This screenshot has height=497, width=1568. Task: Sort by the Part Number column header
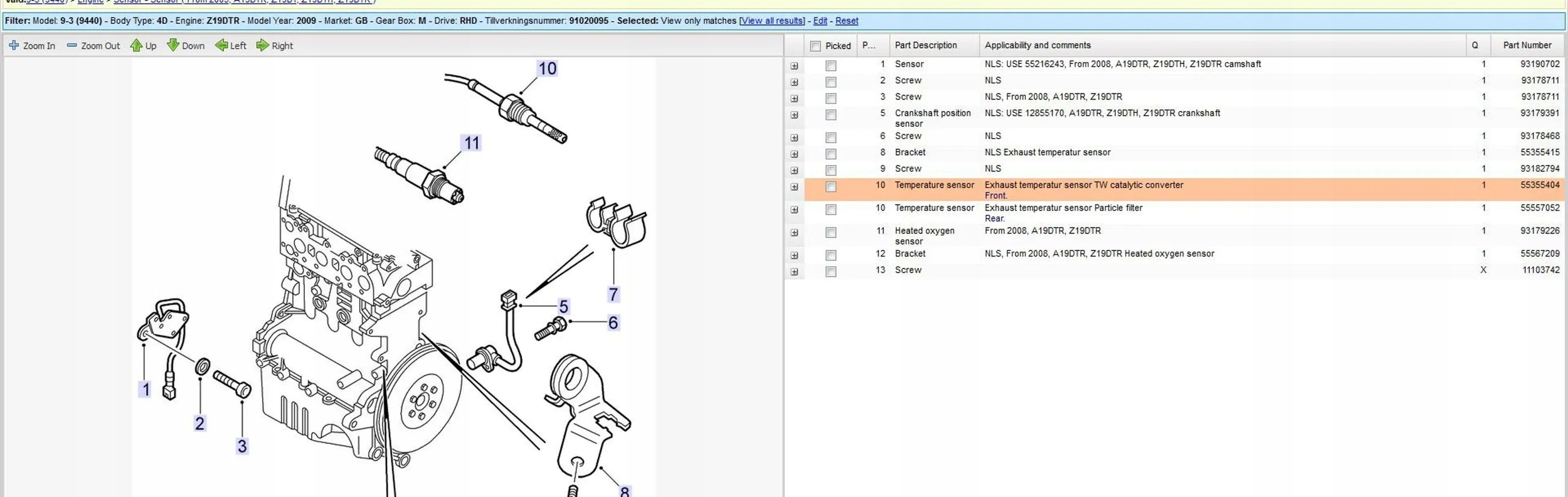click(x=1528, y=45)
